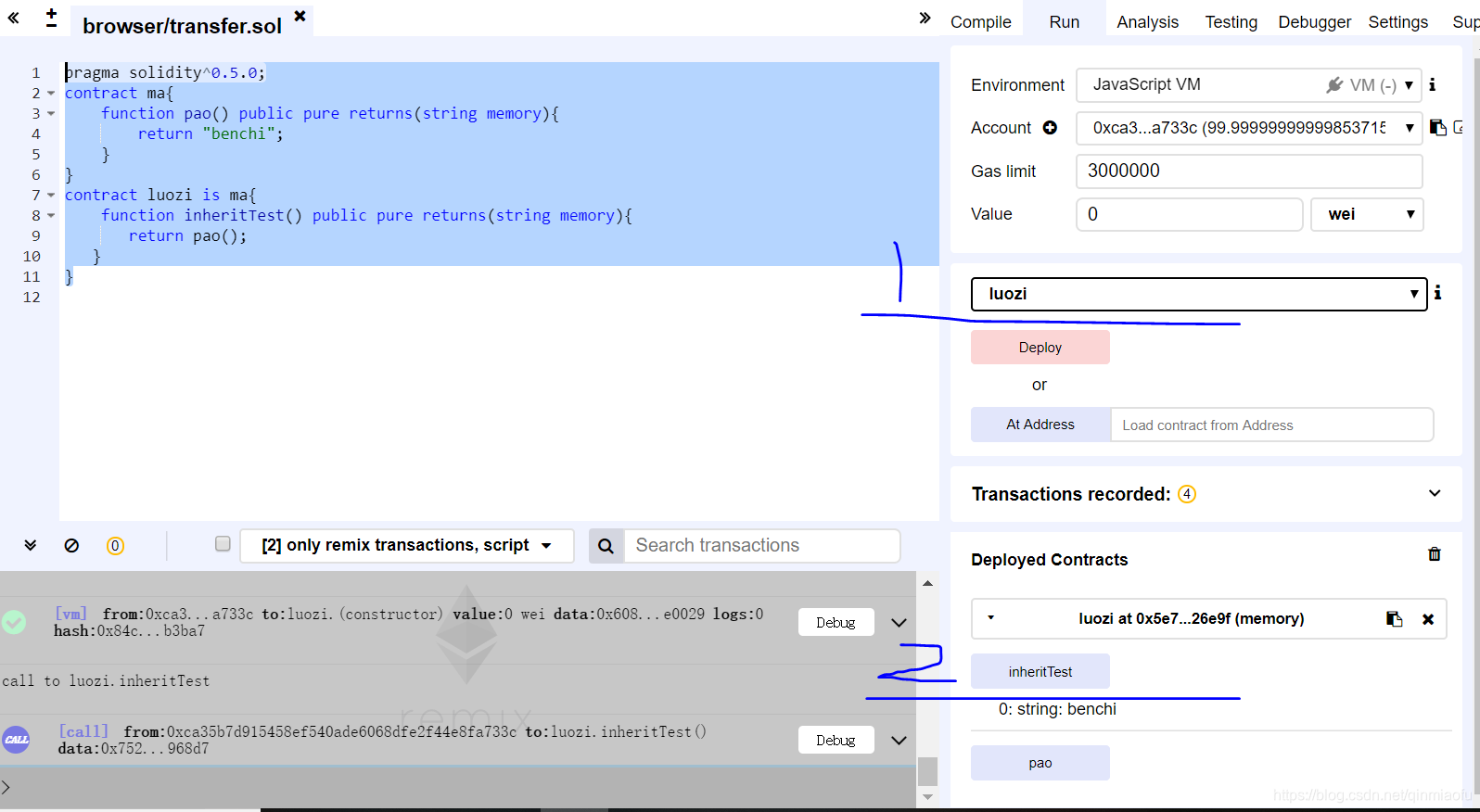Click the '0: string: benchi' output text
This screenshot has width=1480, height=812.
click(1057, 709)
